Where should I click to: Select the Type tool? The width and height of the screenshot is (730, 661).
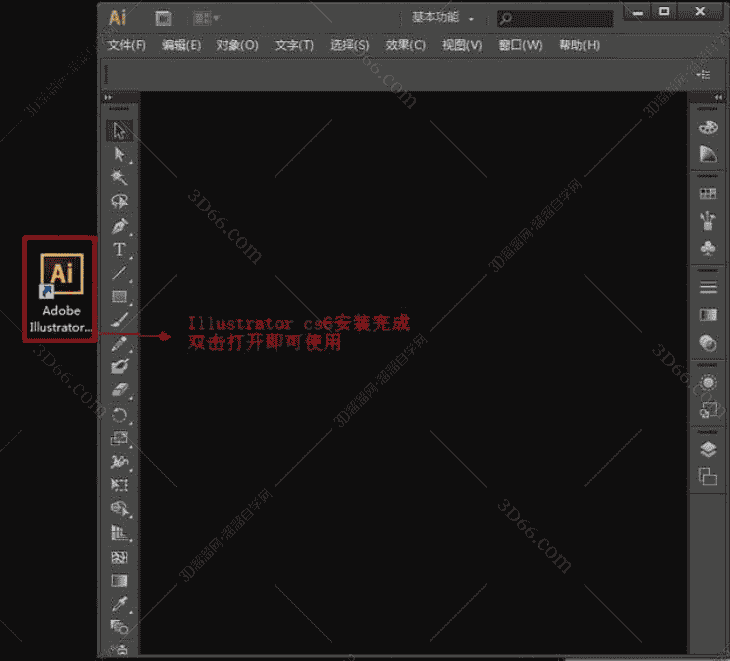tap(120, 250)
